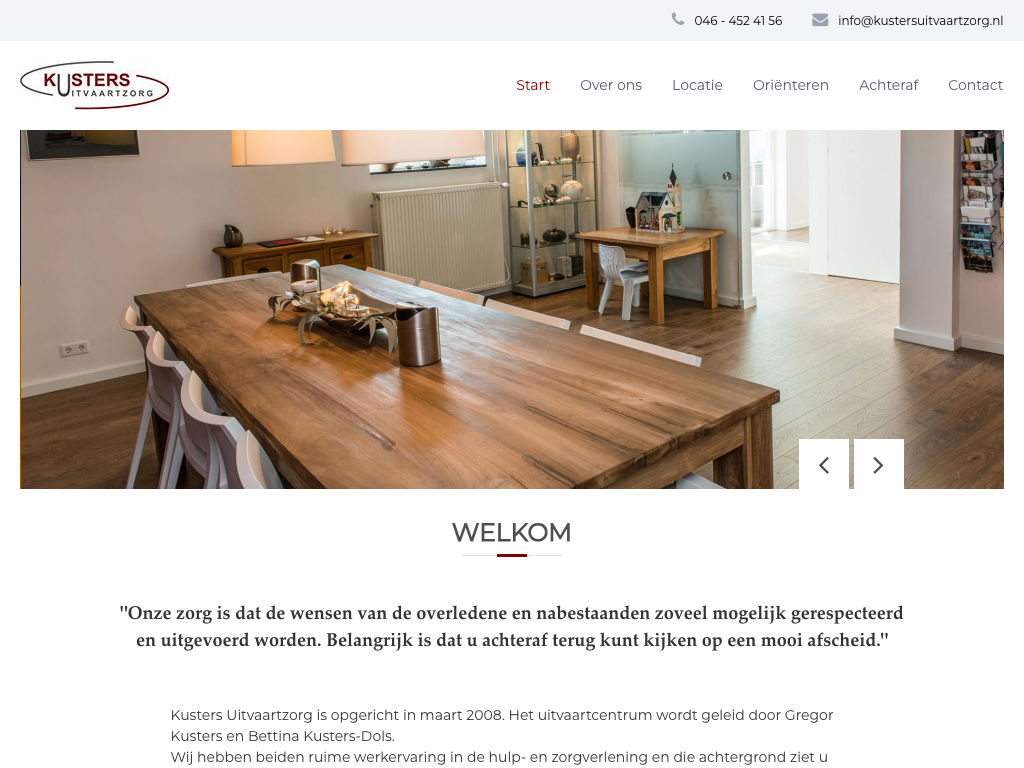1024x768 pixels.
Task: Open the Oriënteren menu item
Action: (x=790, y=85)
